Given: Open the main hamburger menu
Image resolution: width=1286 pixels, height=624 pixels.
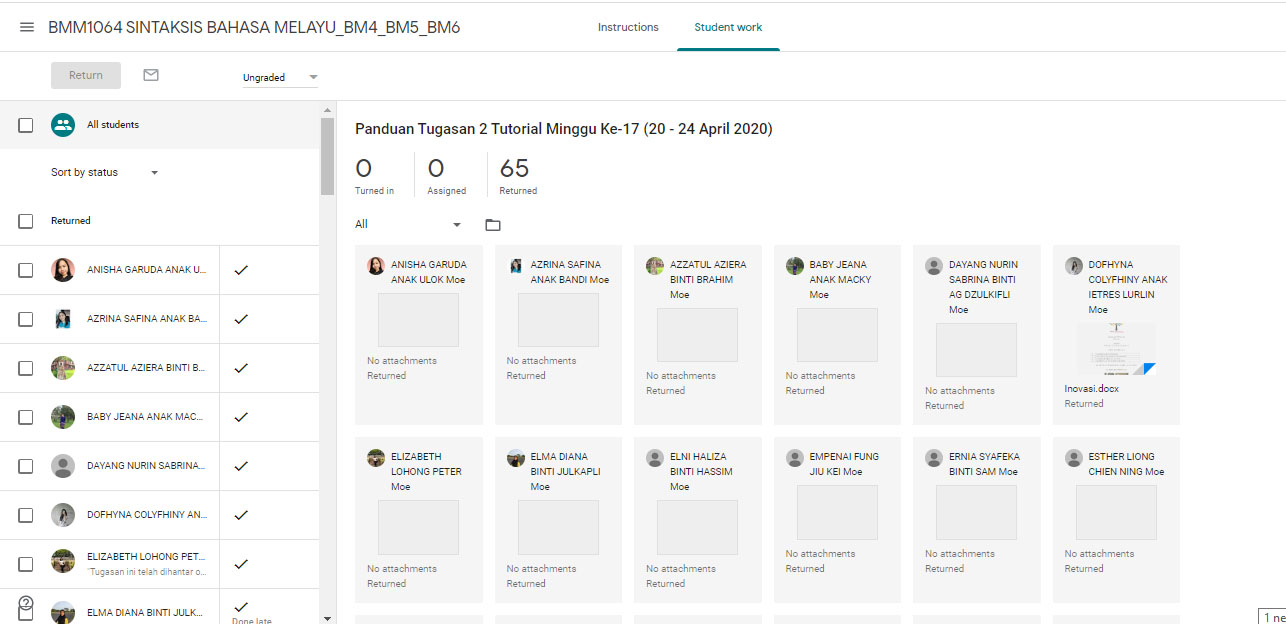Looking at the screenshot, I should click(27, 27).
